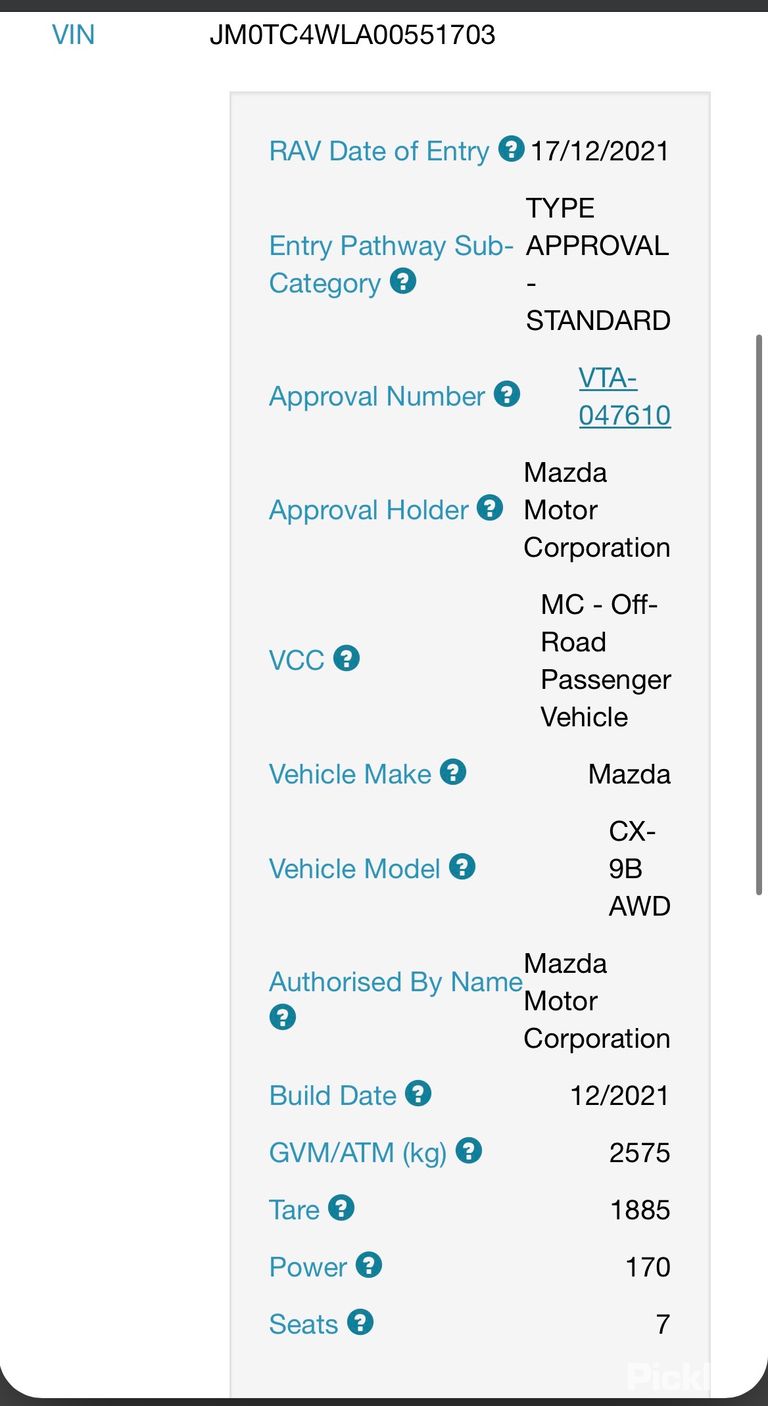Click the page scrollbar on the right

[759, 615]
